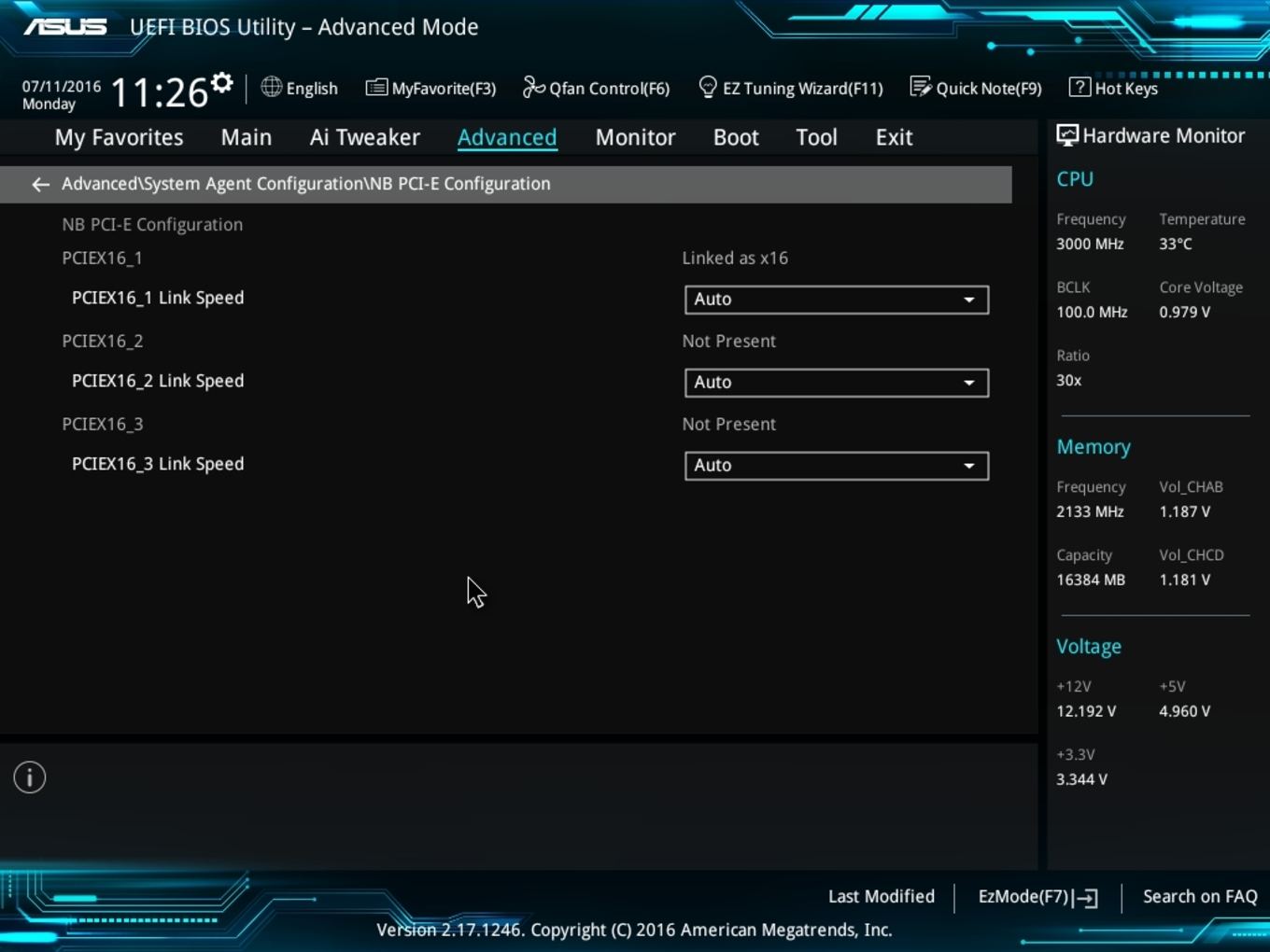Viewport: 1270px width, 952px height.
Task: Click the EZ Tuning Wizard lightbulb icon
Action: point(708,87)
